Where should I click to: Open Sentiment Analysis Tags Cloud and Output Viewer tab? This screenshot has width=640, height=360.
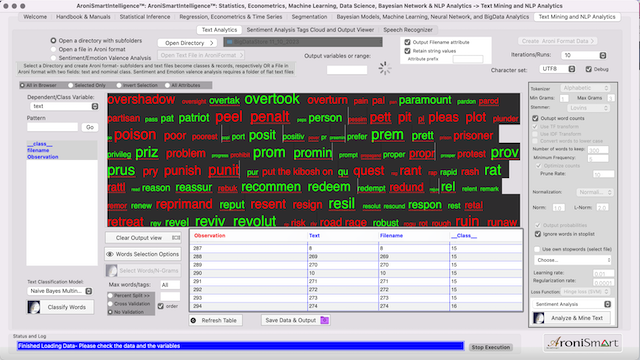click(310, 30)
